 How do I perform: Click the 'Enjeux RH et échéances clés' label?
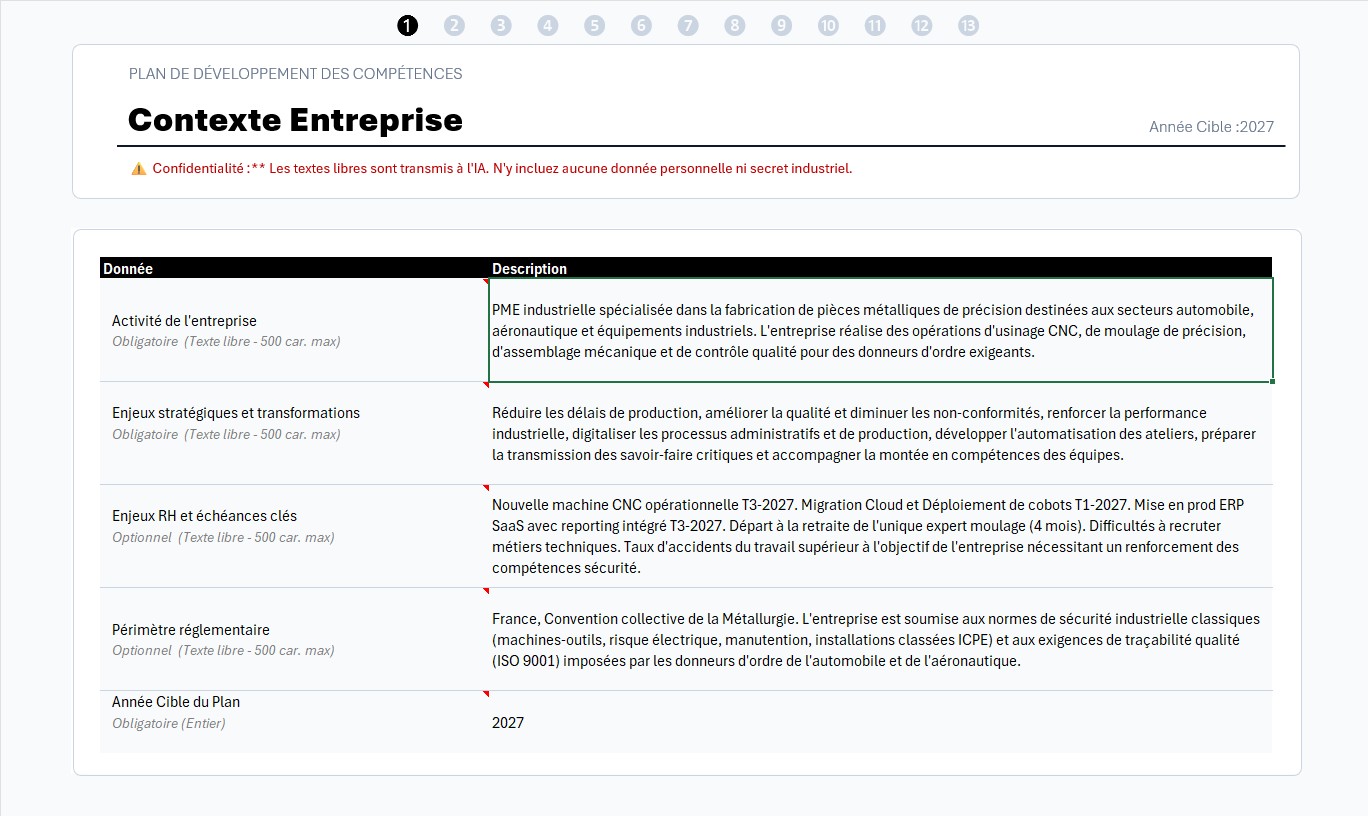coord(204,516)
